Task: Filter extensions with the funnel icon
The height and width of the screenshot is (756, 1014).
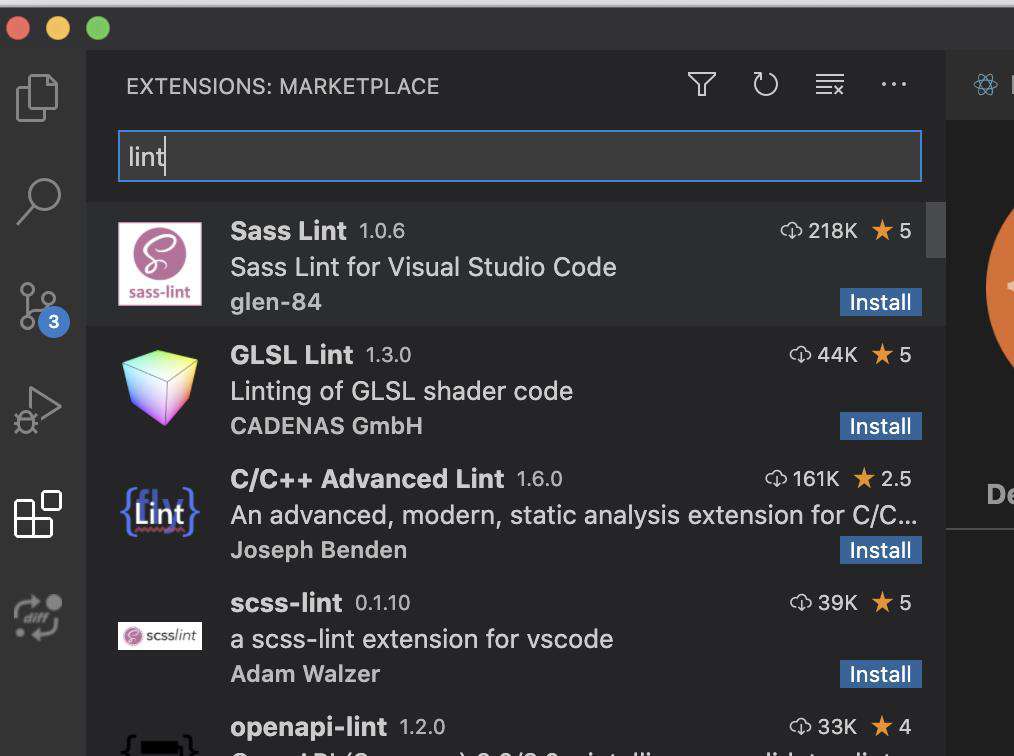Action: click(x=702, y=84)
